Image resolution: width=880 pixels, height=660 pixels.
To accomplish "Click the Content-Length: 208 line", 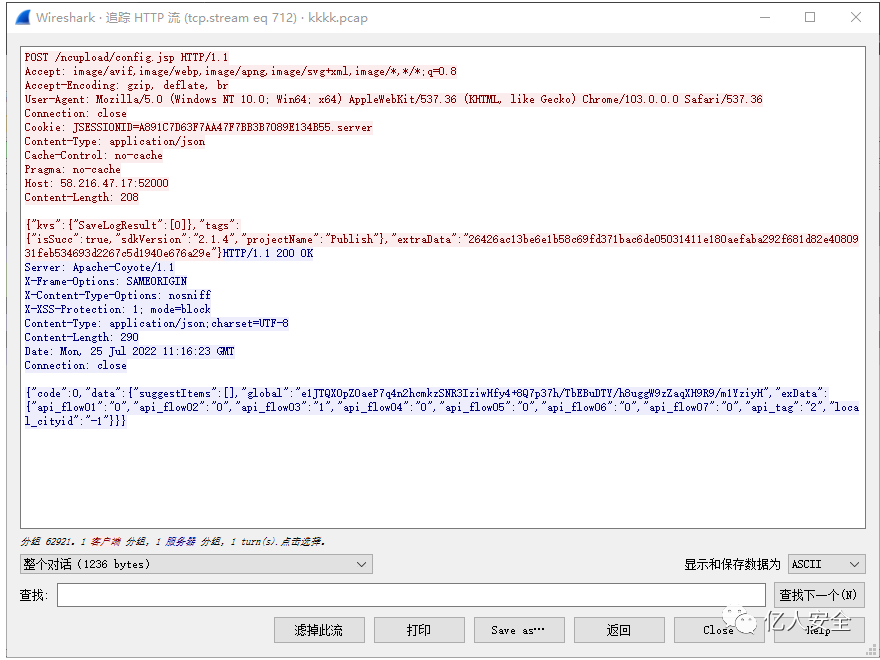I will [x=81, y=198].
